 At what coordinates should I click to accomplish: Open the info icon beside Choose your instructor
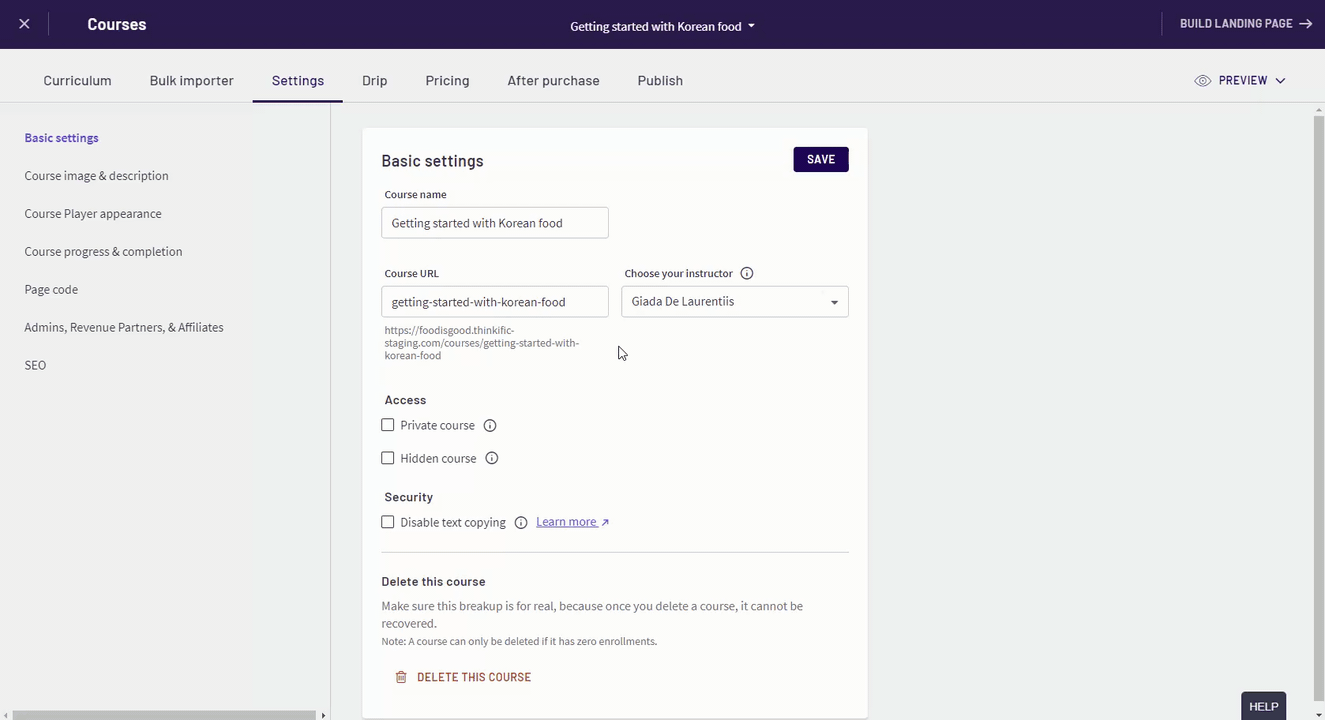[x=747, y=273]
